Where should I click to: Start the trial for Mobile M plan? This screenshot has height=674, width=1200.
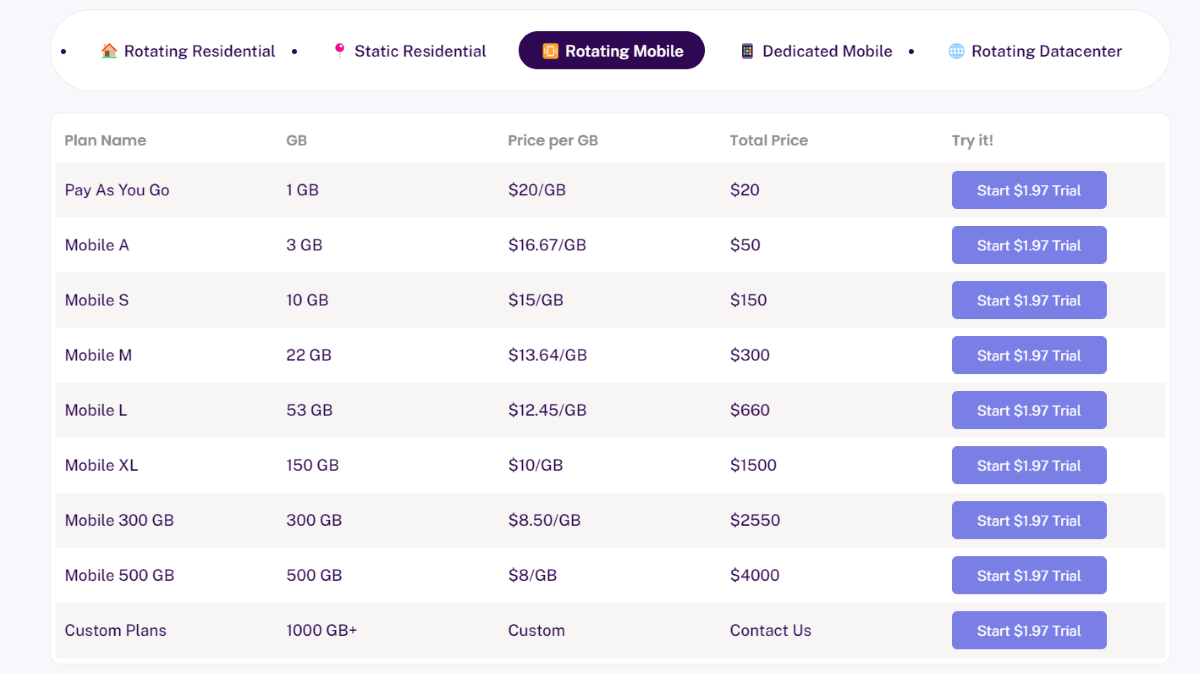1029,355
